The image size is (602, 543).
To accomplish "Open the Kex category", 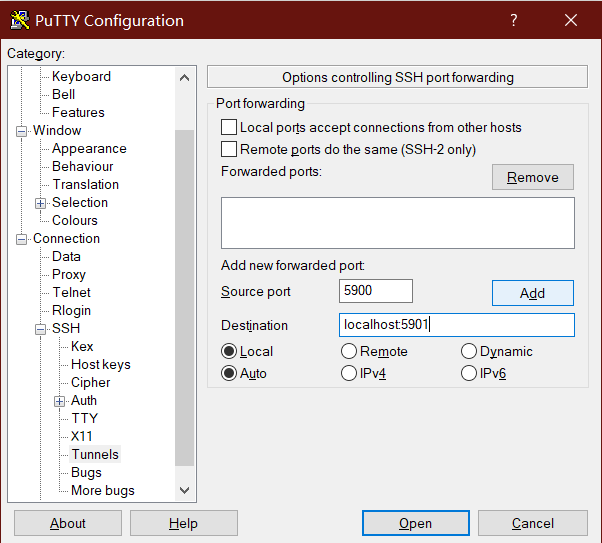I will click(x=82, y=346).
